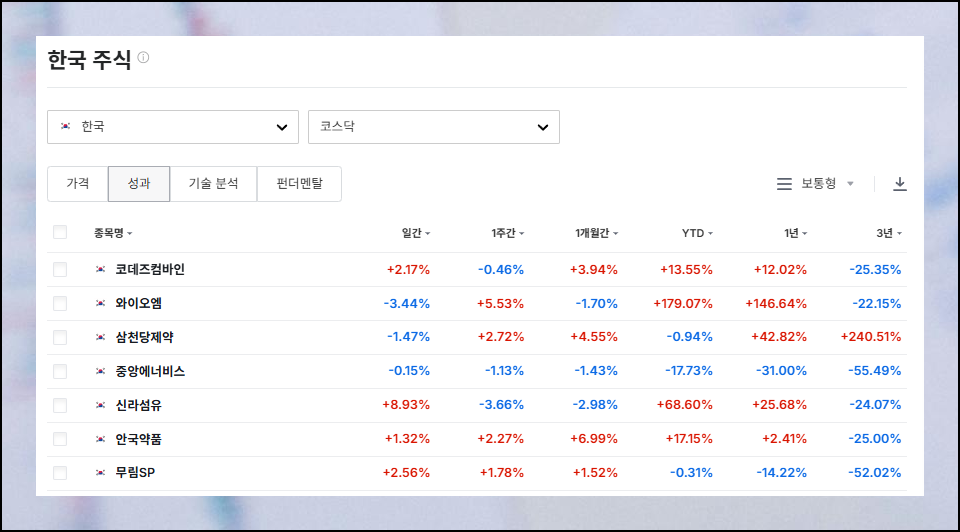The image size is (960, 532).
Task: Check the box for 중앙에너비스
Action: (60, 371)
